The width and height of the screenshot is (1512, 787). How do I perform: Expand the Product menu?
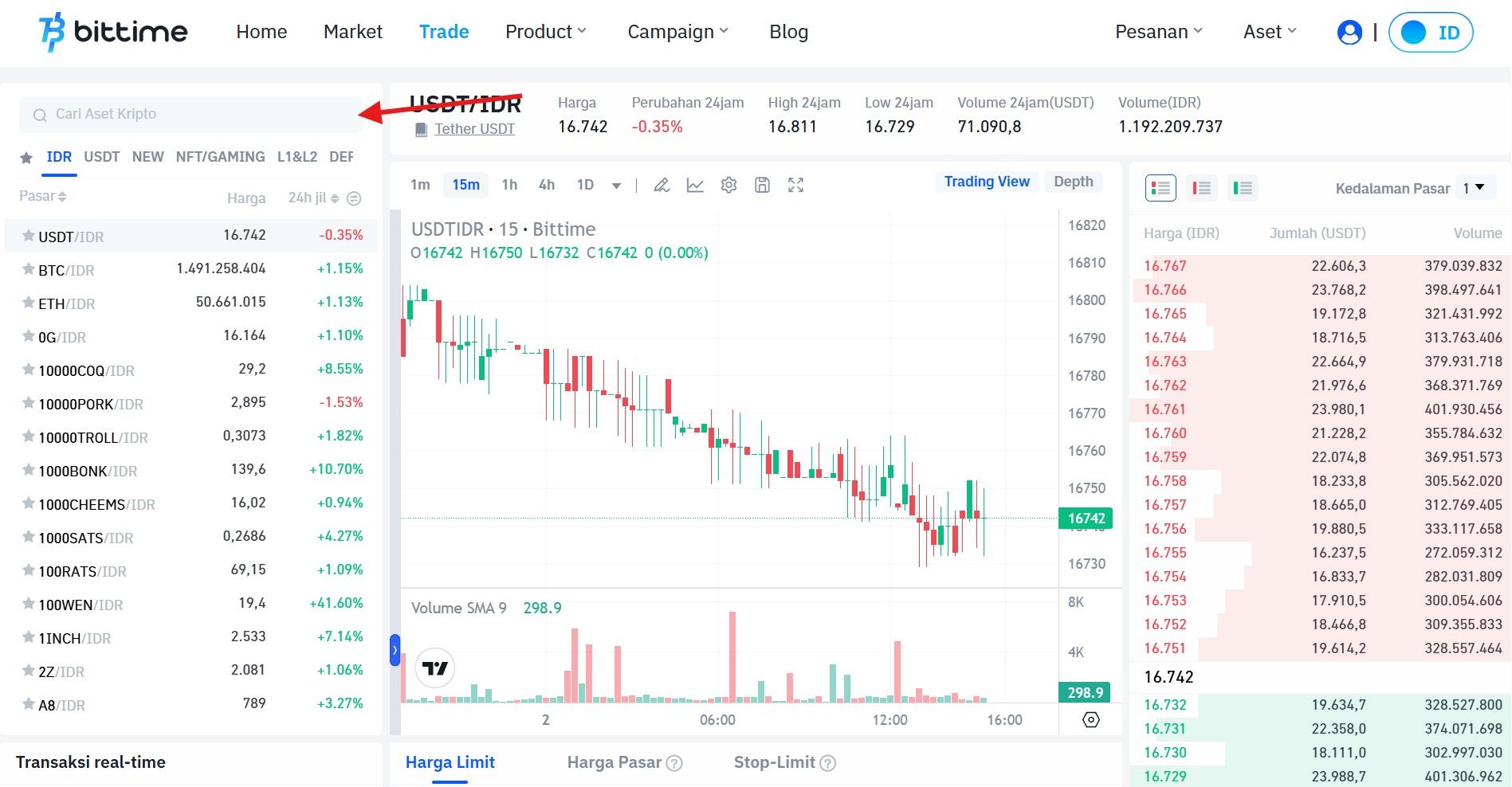click(545, 32)
